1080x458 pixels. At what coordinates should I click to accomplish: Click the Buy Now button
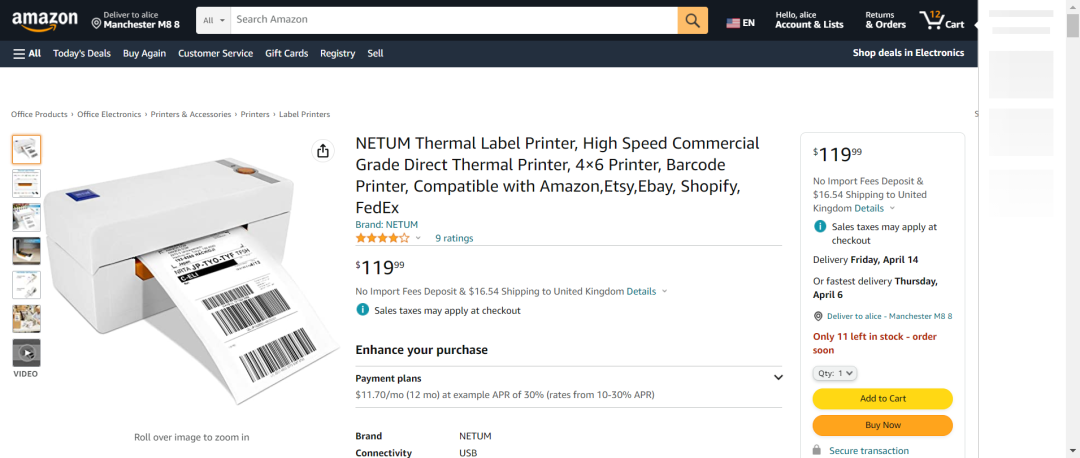coord(882,426)
